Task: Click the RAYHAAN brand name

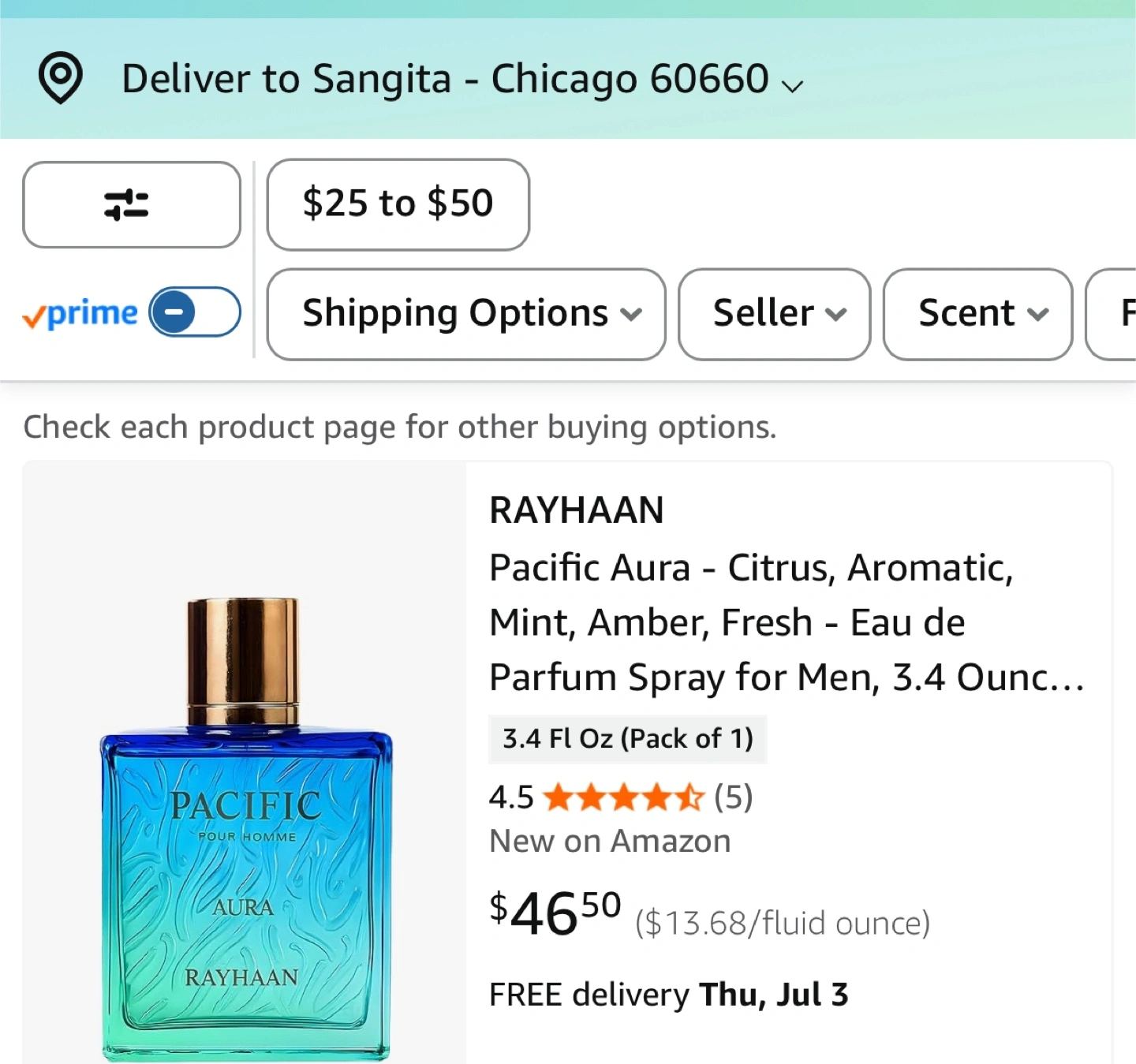Action: point(577,510)
